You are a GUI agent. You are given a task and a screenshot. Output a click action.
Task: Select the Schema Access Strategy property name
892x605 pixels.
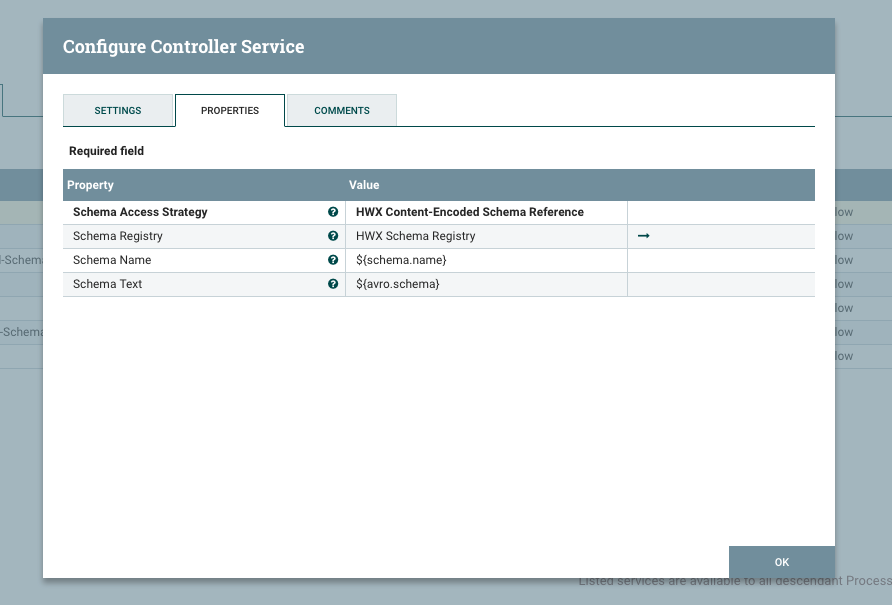(140, 212)
